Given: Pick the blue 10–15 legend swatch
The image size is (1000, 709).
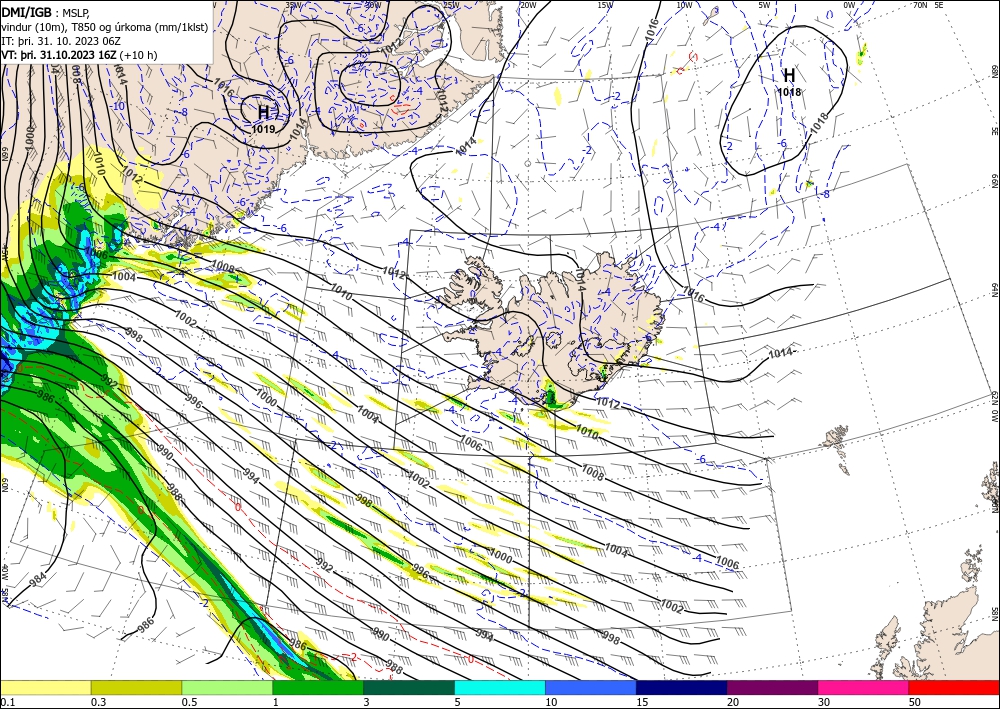Looking at the screenshot, I should click(x=591, y=687).
